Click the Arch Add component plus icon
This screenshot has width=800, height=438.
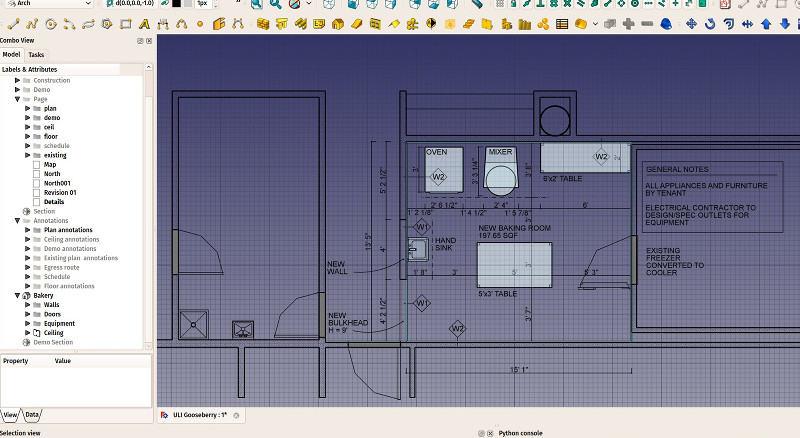point(629,24)
